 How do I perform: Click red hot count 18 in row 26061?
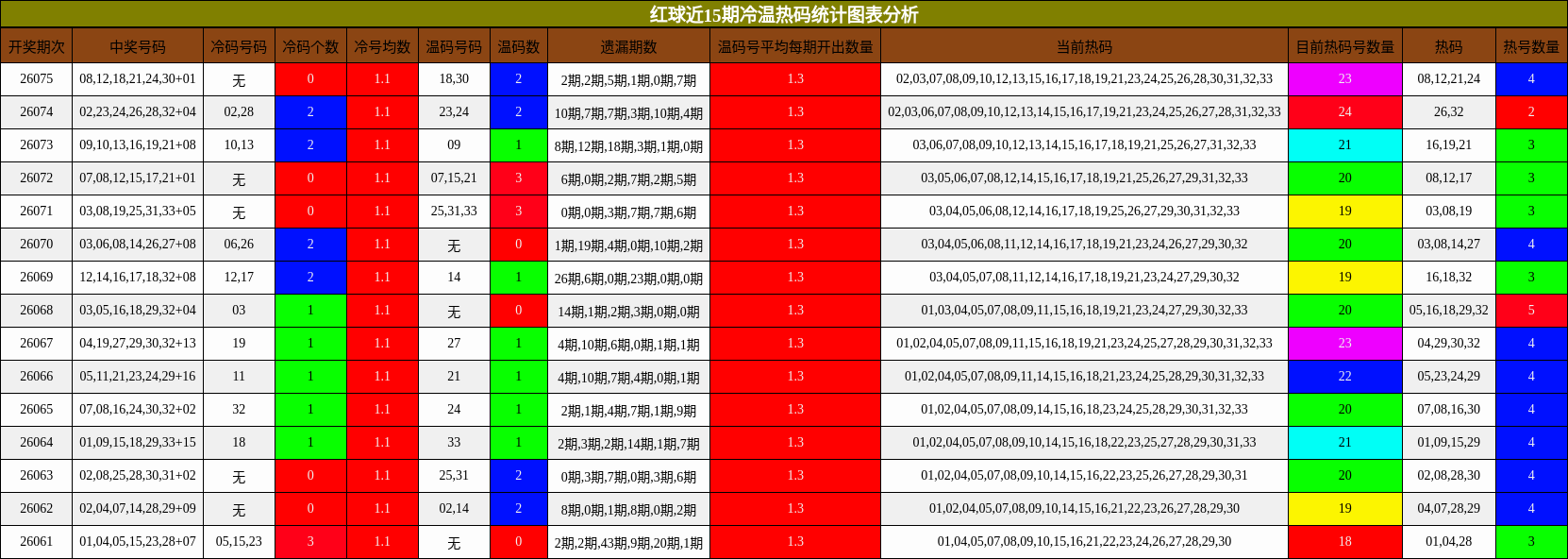(1344, 542)
